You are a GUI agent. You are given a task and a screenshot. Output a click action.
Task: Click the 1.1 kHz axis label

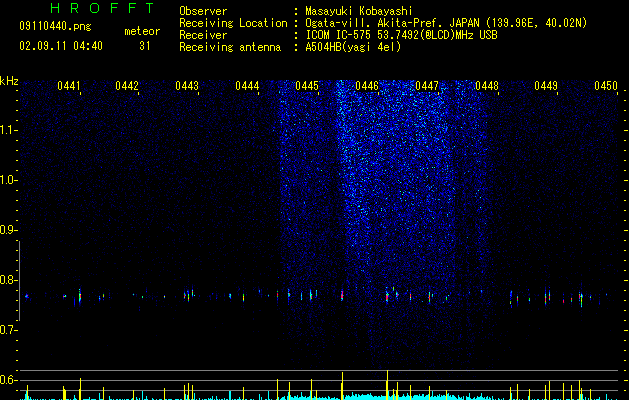(x=8, y=130)
